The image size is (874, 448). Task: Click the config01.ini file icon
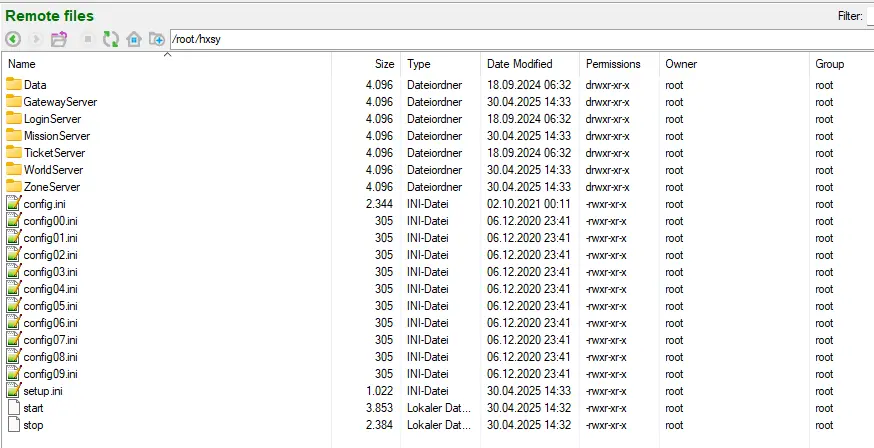pos(14,238)
